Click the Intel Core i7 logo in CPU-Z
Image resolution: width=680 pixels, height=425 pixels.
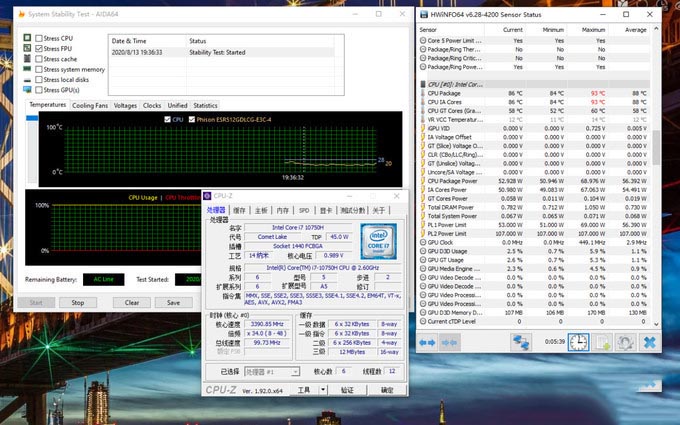point(379,242)
